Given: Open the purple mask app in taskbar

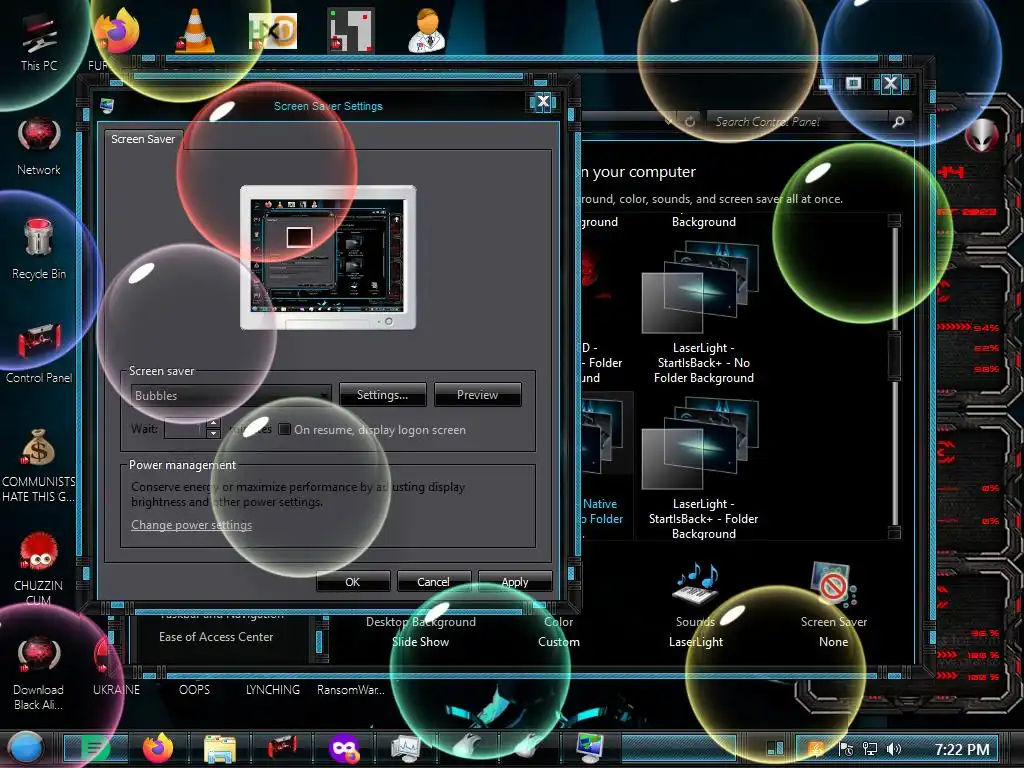Looking at the screenshot, I should pyautogui.click(x=344, y=749).
